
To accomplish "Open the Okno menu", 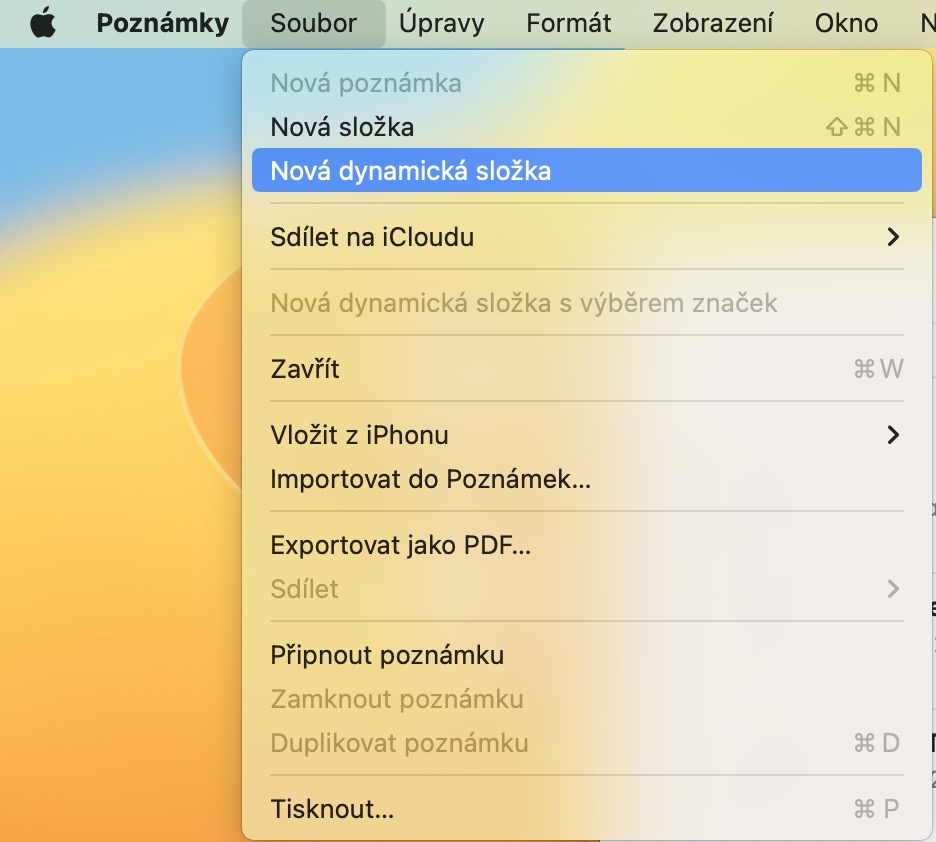I will (x=846, y=23).
